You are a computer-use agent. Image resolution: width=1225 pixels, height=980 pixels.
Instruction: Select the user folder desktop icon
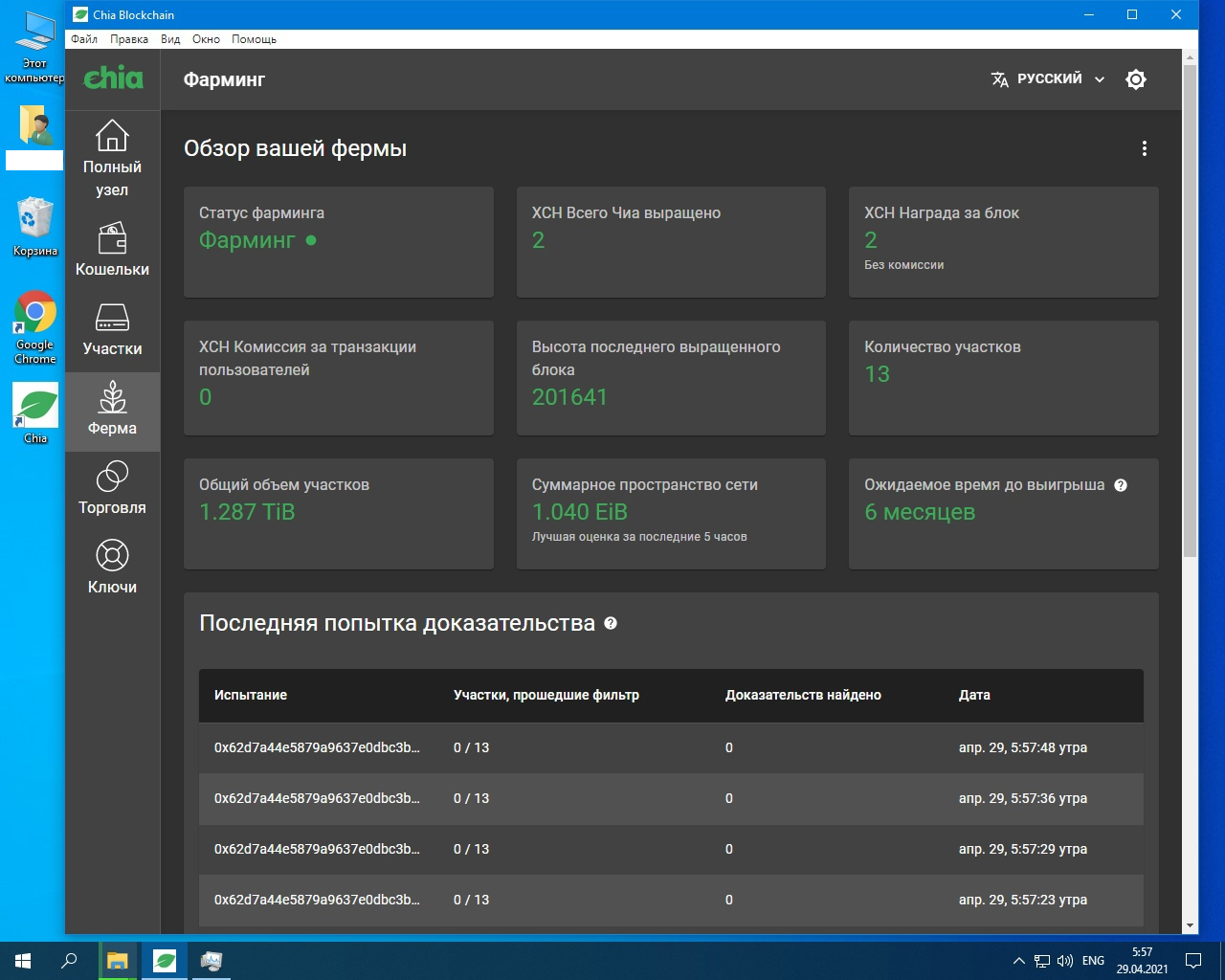coord(34,137)
